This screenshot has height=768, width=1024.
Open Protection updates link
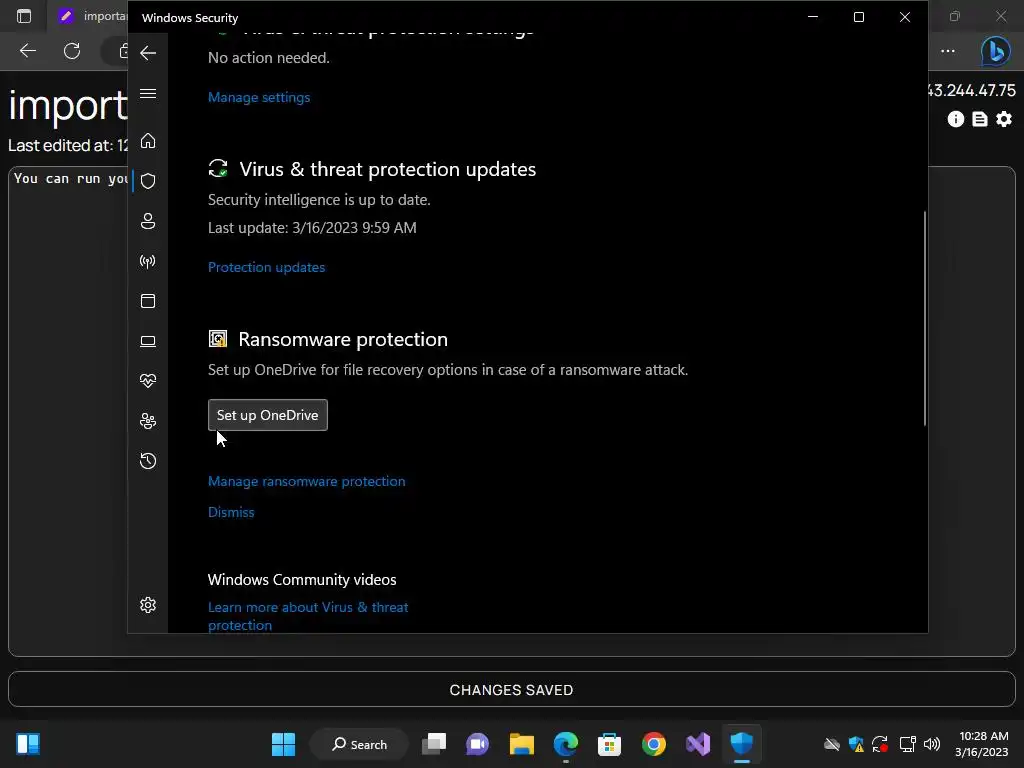click(x=266, y=267)
